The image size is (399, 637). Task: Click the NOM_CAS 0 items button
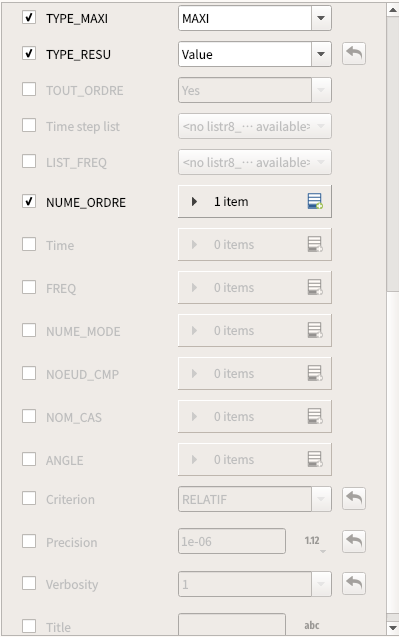(255, 416)
